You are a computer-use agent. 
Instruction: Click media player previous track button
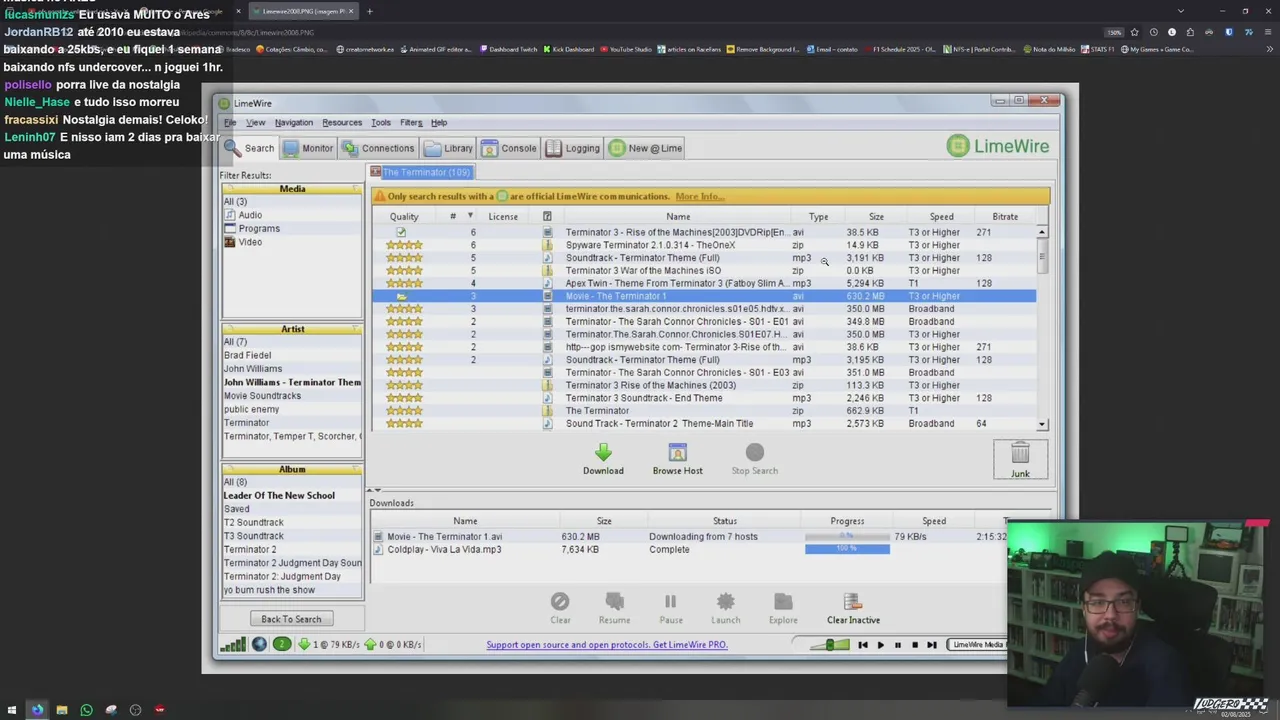[863, 645]
